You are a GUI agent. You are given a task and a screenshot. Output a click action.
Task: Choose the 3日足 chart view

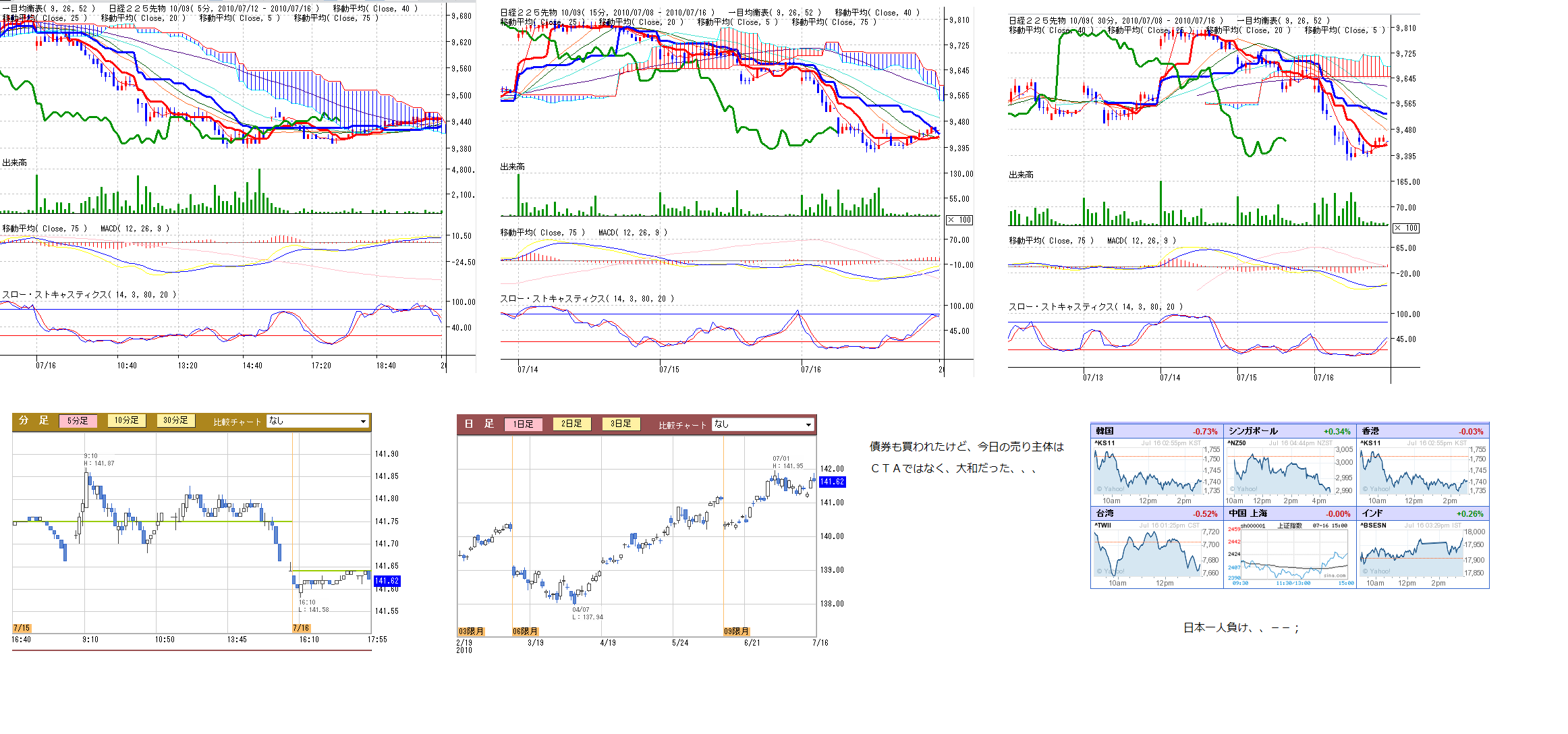pos(621,424)
